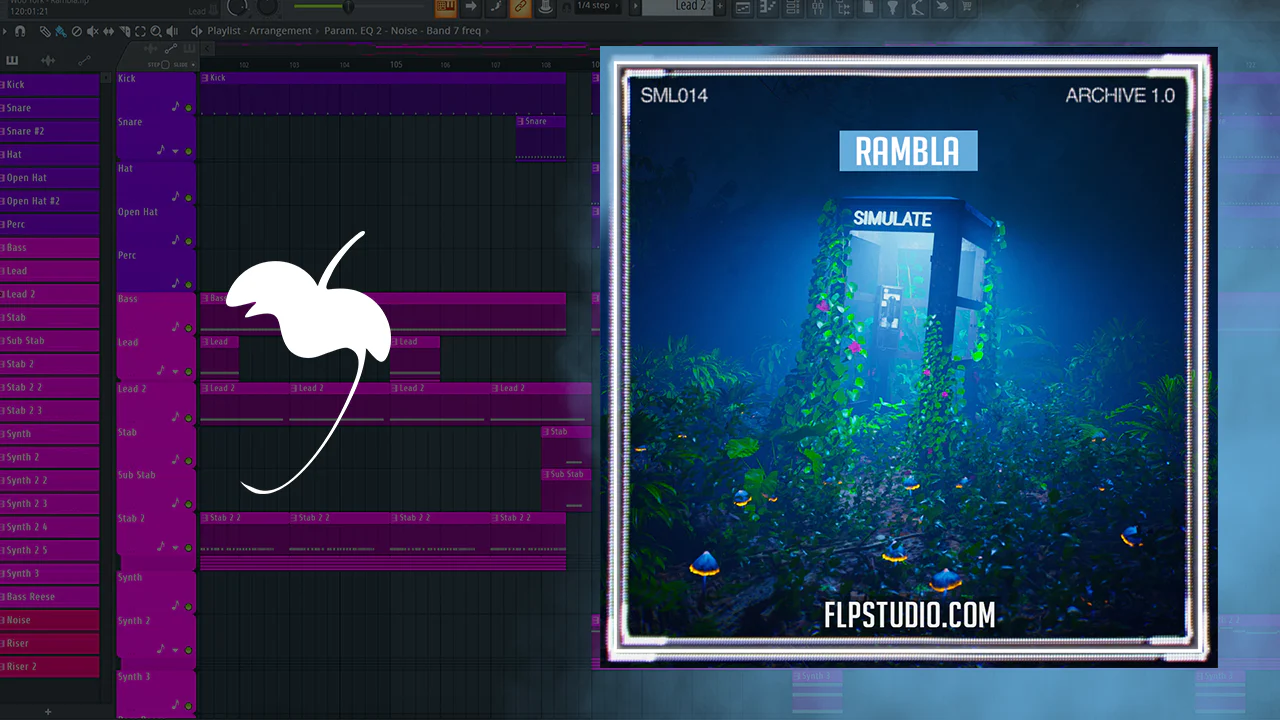
Task: Show the patterns tab with piano icon
Action: [x=12, y=61]
